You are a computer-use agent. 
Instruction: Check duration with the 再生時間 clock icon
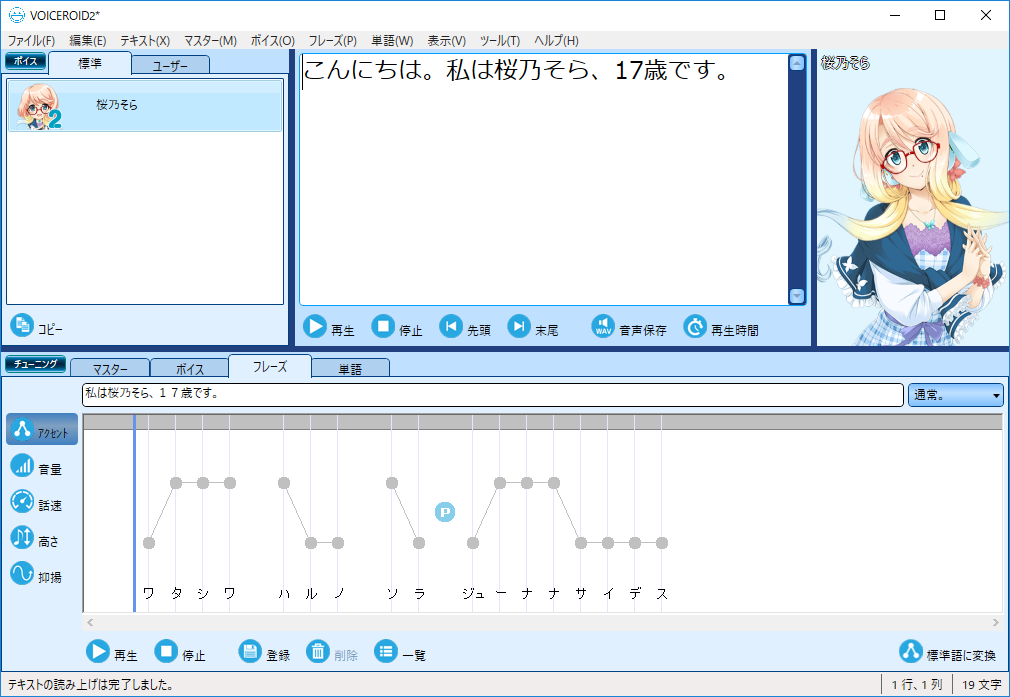point(695,327)
